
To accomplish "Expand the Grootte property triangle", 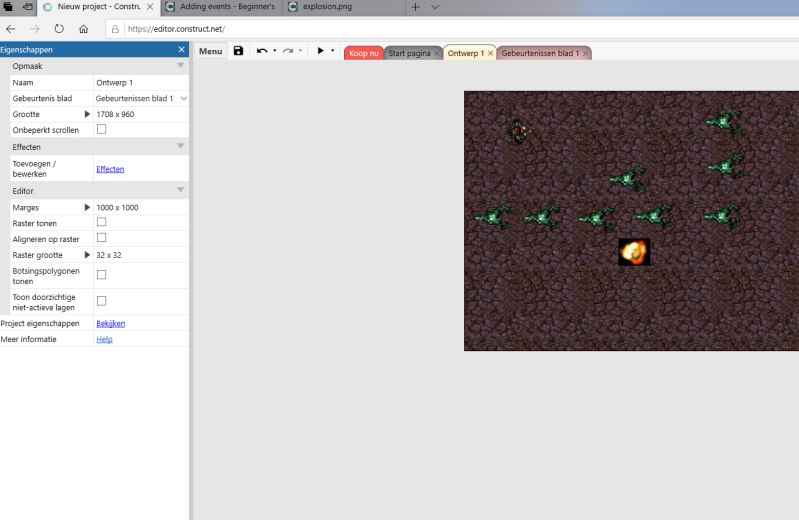I will coord(87,114).
